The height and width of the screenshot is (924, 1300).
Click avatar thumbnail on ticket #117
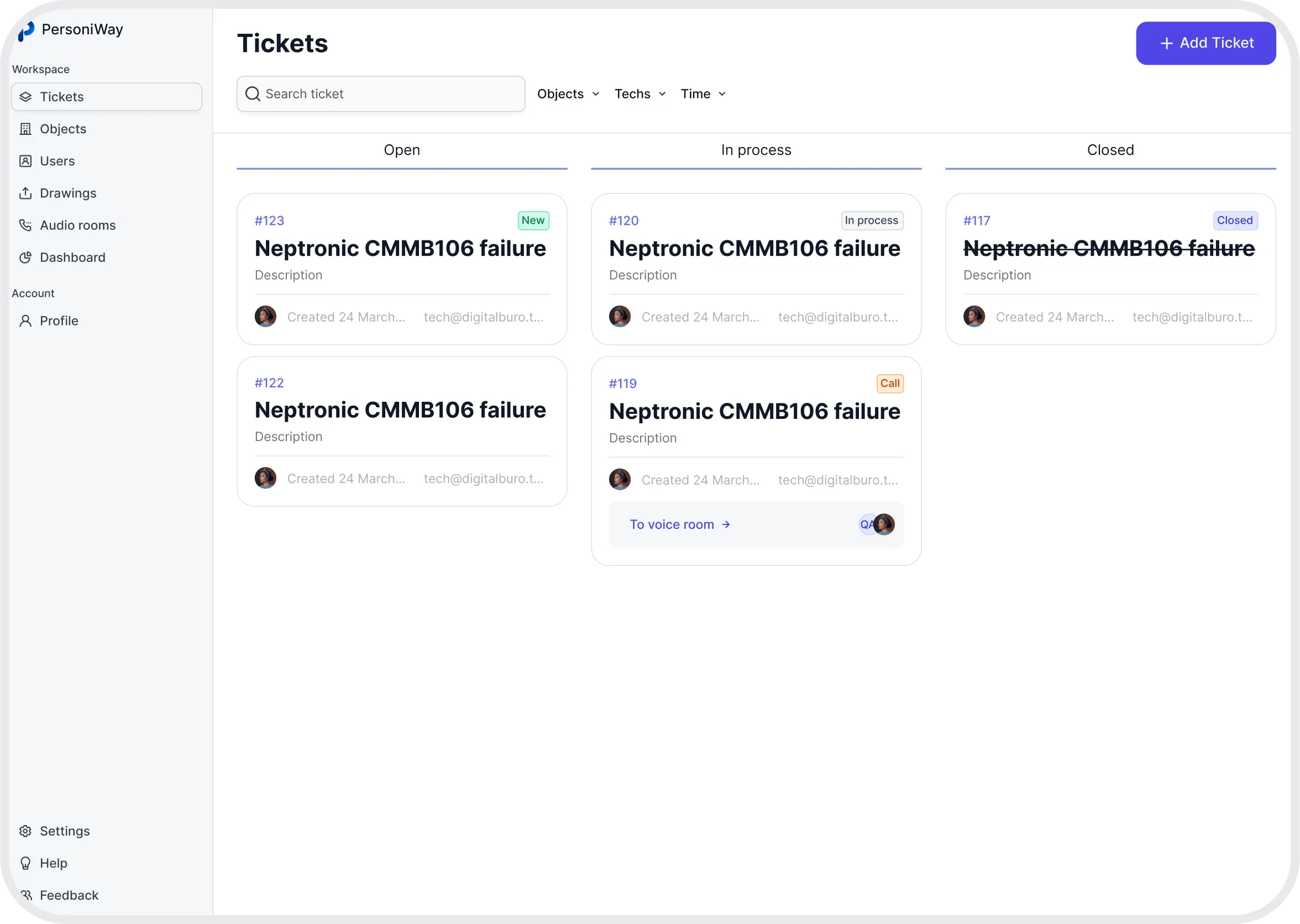(974, 317)
